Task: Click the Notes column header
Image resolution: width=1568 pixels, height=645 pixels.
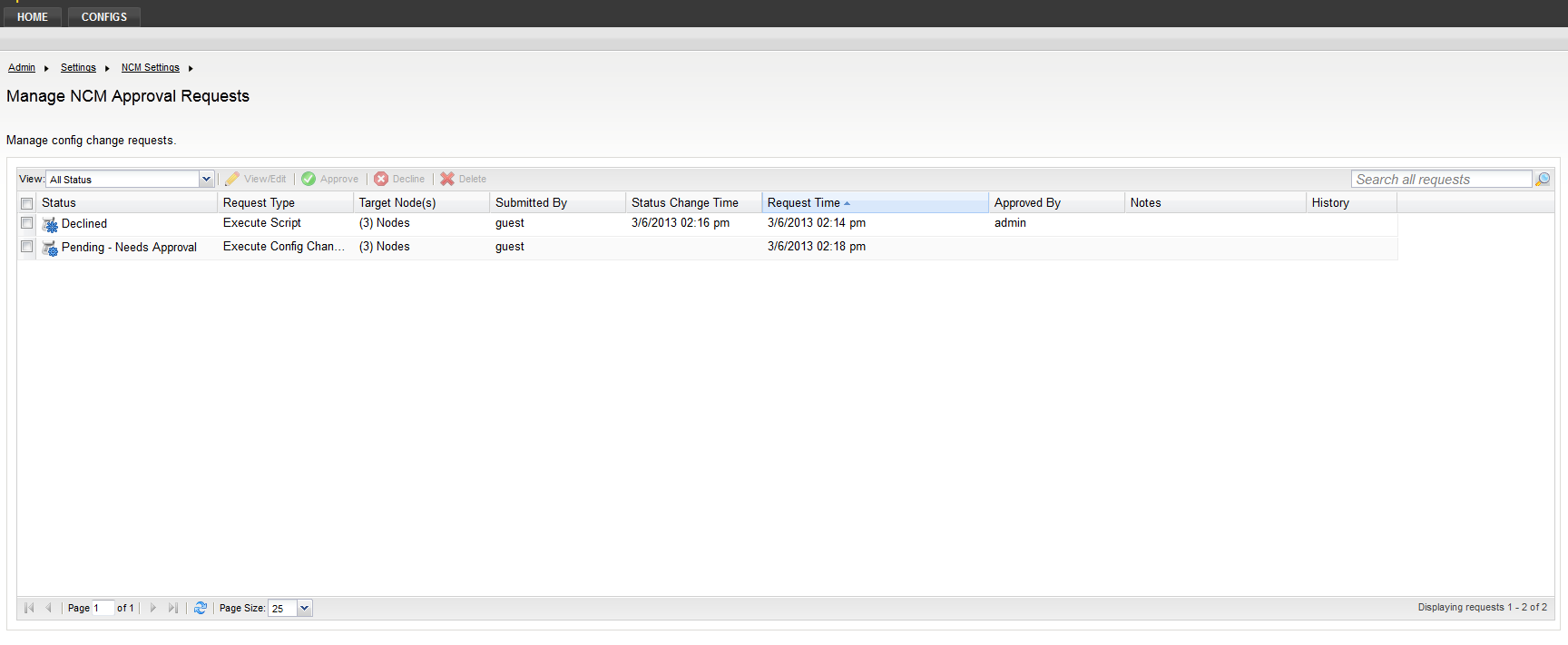Action: pos(1216,202)
